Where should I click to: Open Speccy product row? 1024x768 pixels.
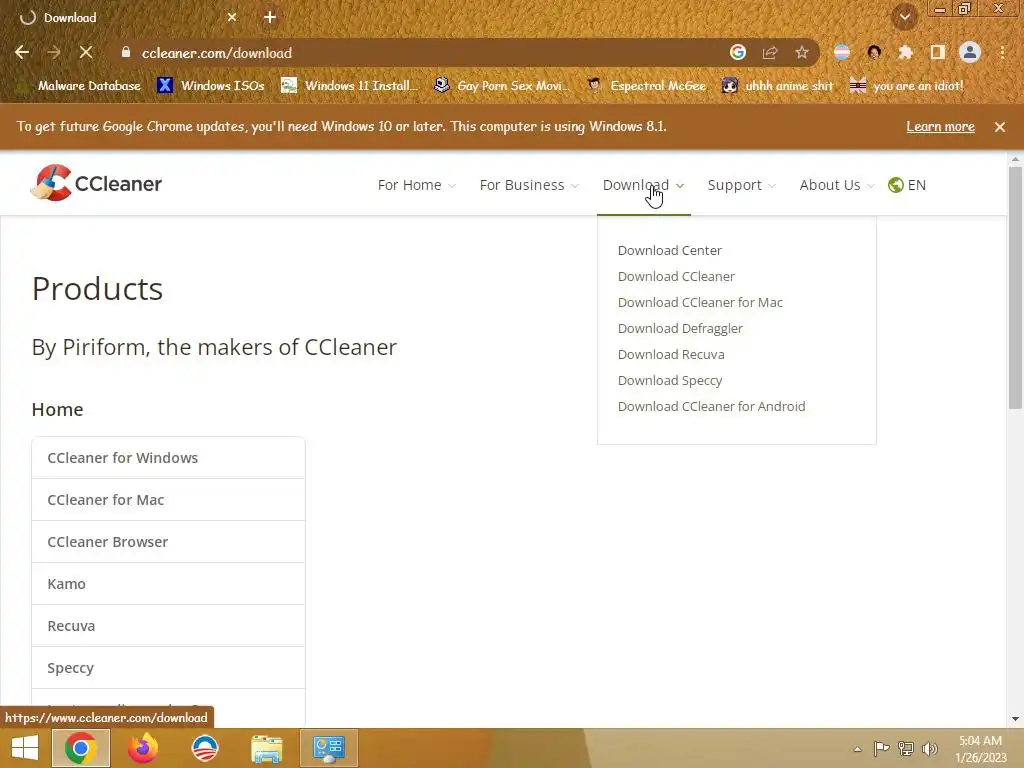[168, 668]
